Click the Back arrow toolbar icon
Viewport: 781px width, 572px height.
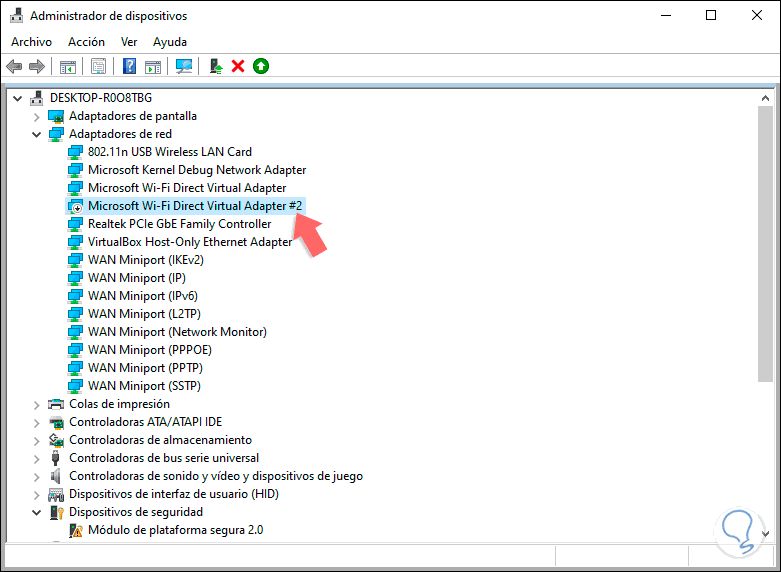click(x=14, y=66)
